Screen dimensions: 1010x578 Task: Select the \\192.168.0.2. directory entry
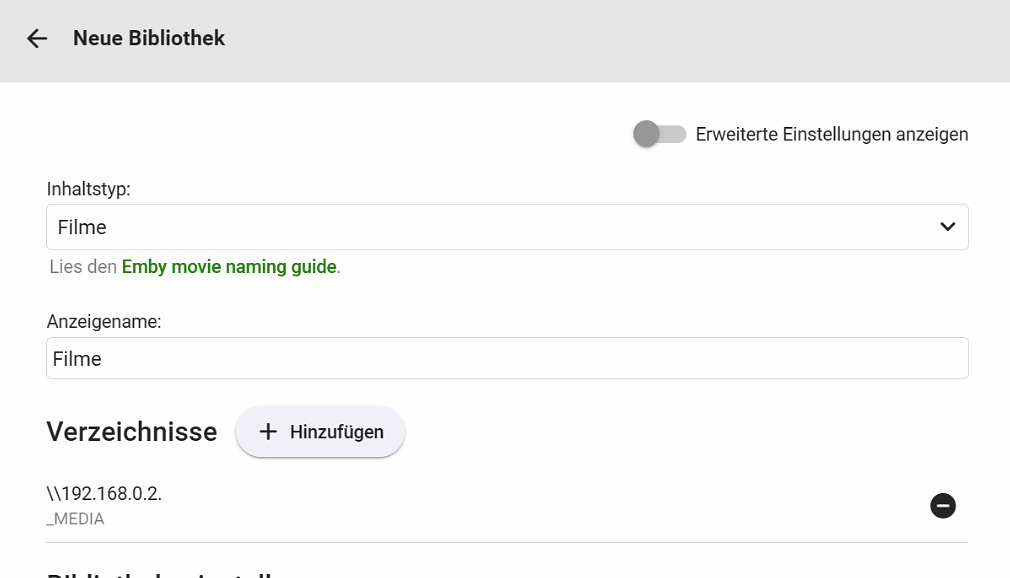pos(104,493)
